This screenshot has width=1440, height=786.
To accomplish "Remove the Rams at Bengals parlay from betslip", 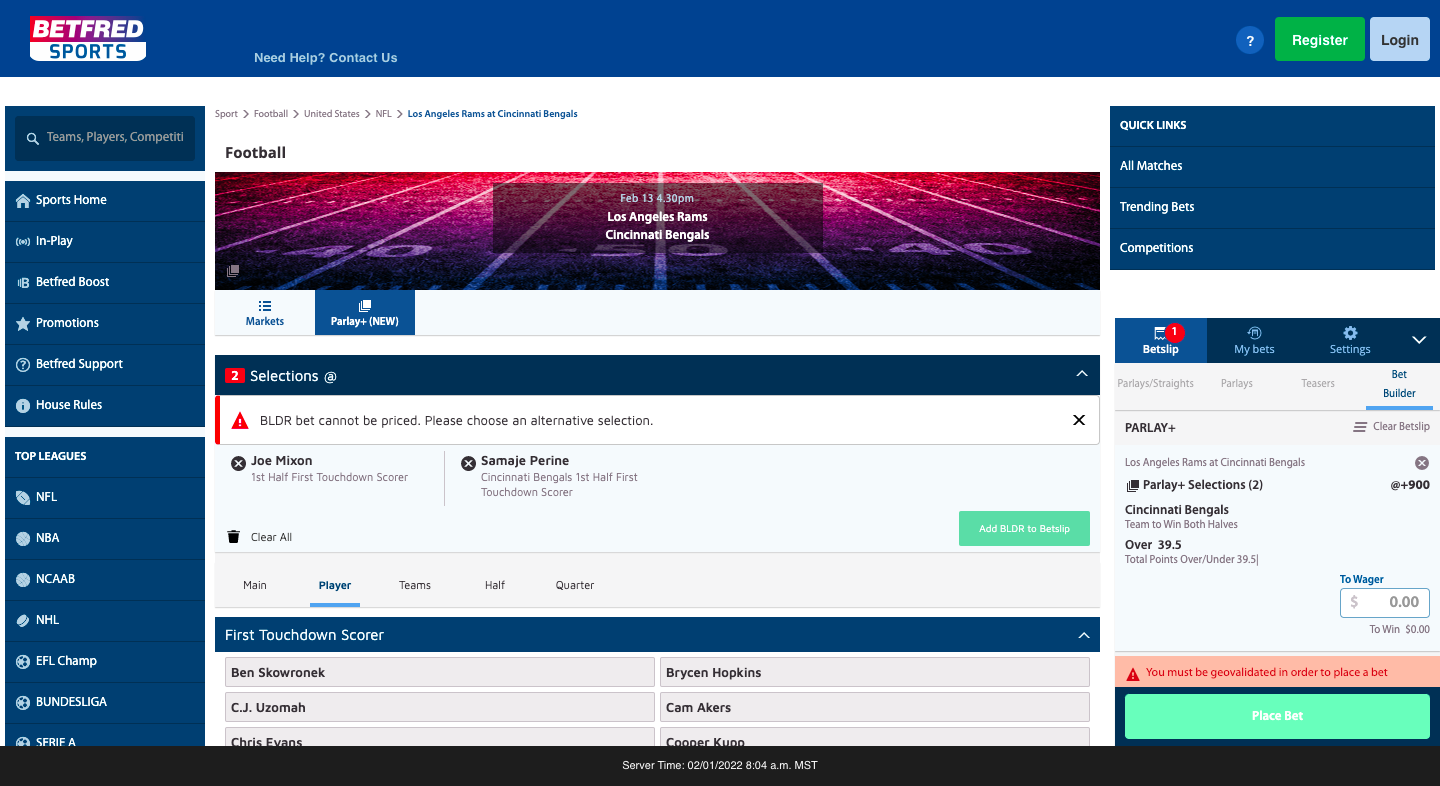I will point(1422,462).
